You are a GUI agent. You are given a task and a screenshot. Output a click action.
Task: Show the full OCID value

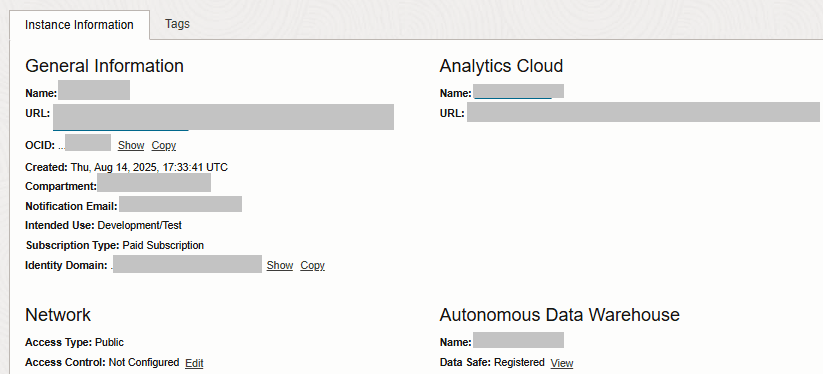click(131, 145)
